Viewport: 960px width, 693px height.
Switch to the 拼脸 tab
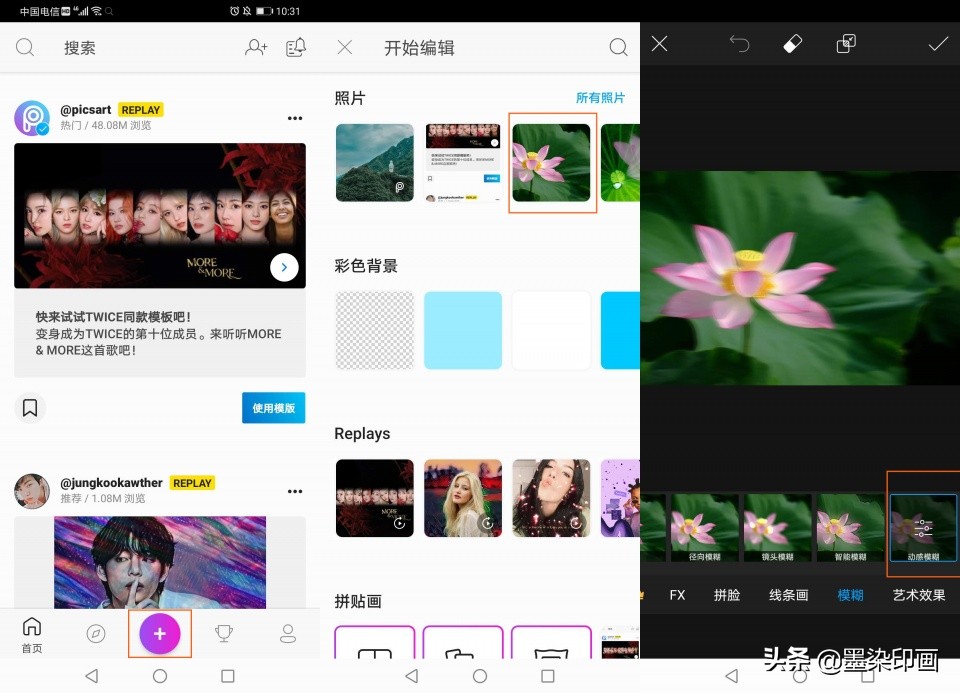click(727, 595)
